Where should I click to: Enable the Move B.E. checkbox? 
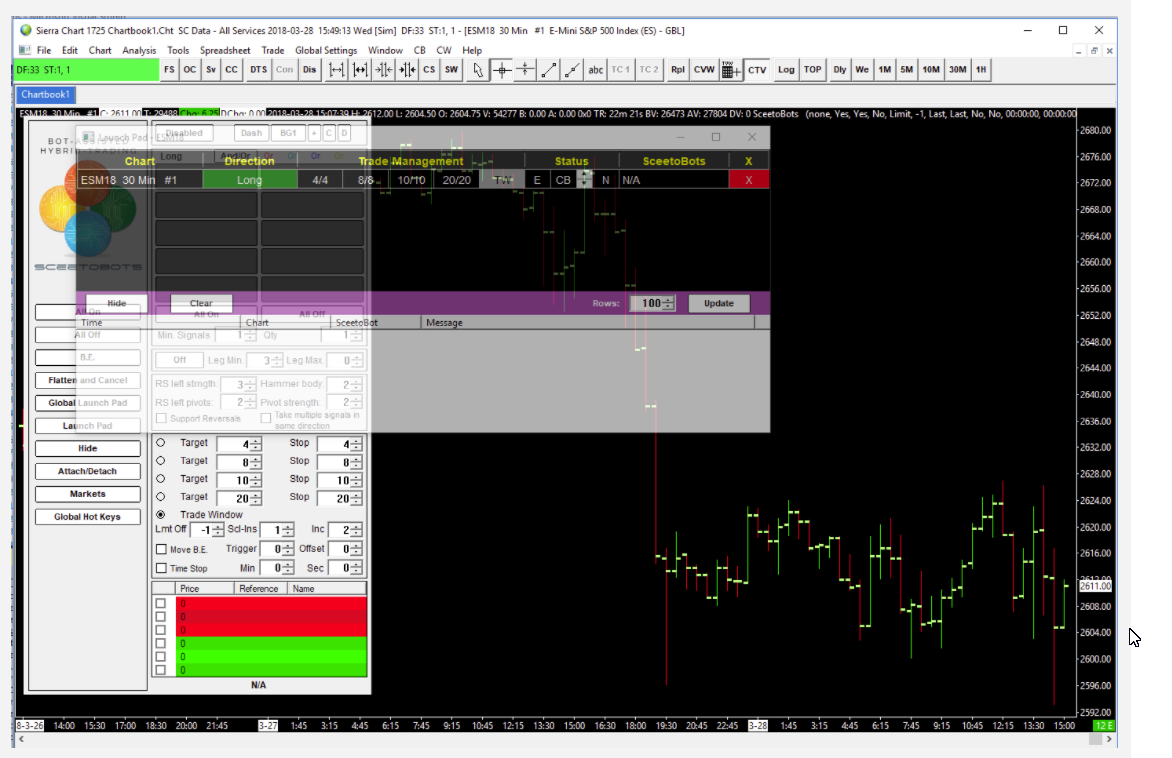pyautogui.click(x=161, y=549)
